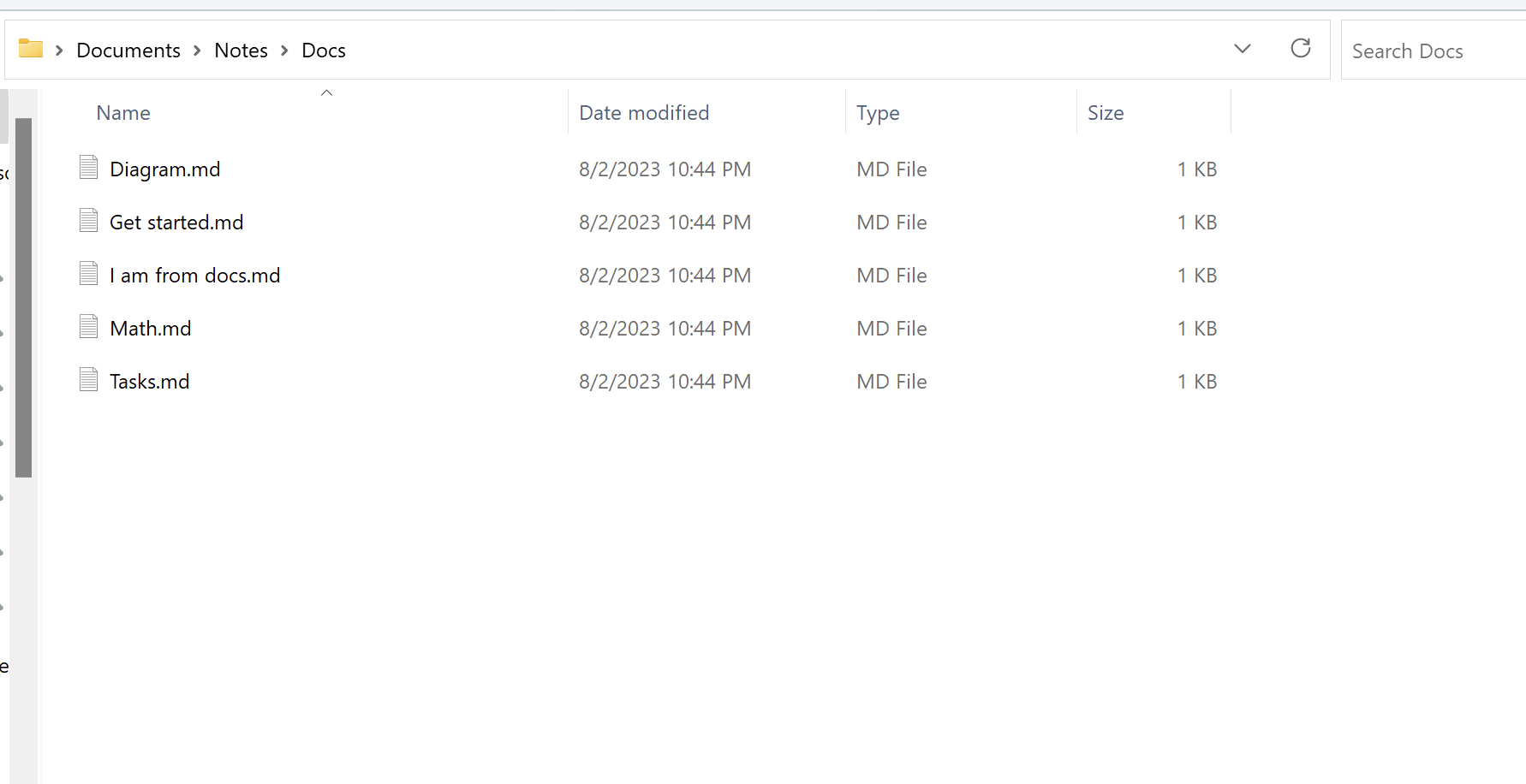
Task: Click the Diagram.md file icon
Action: (88, 168)
